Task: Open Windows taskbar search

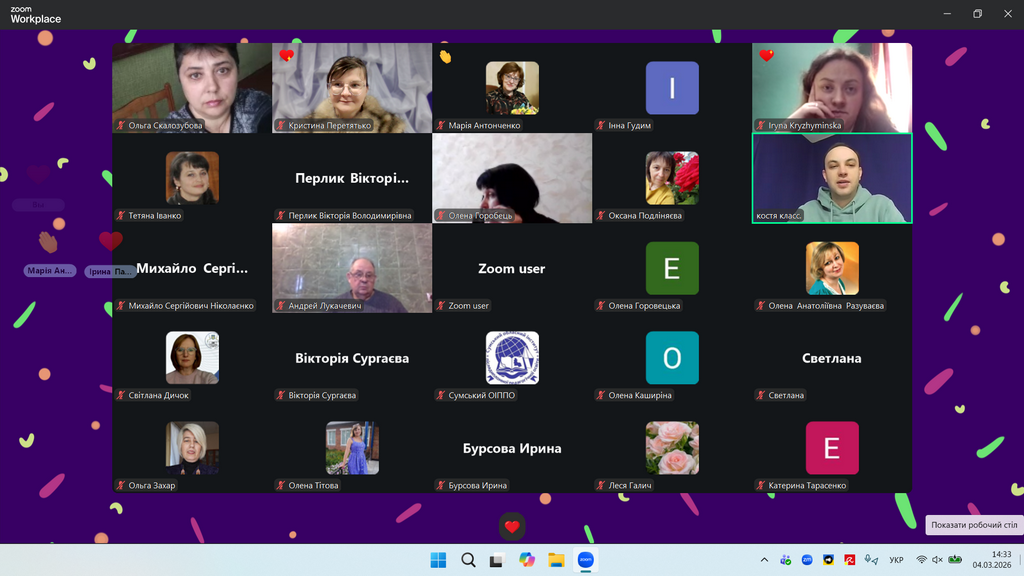Action: tap(468, 560)
